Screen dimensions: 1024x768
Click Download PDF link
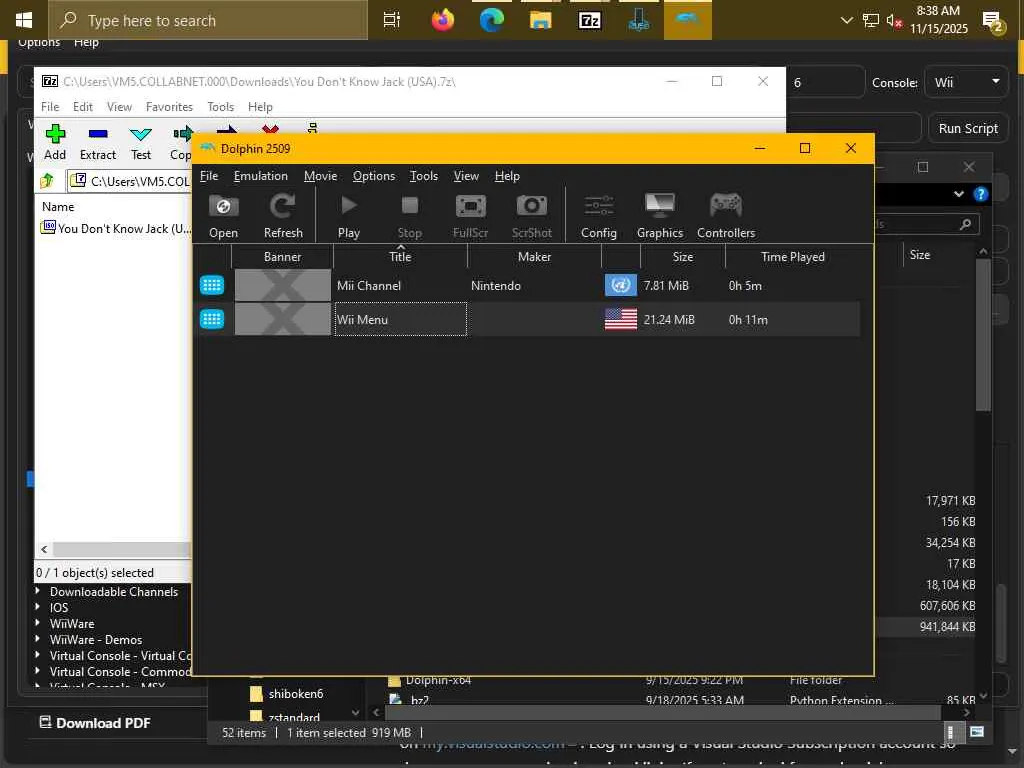click(95, 723)
